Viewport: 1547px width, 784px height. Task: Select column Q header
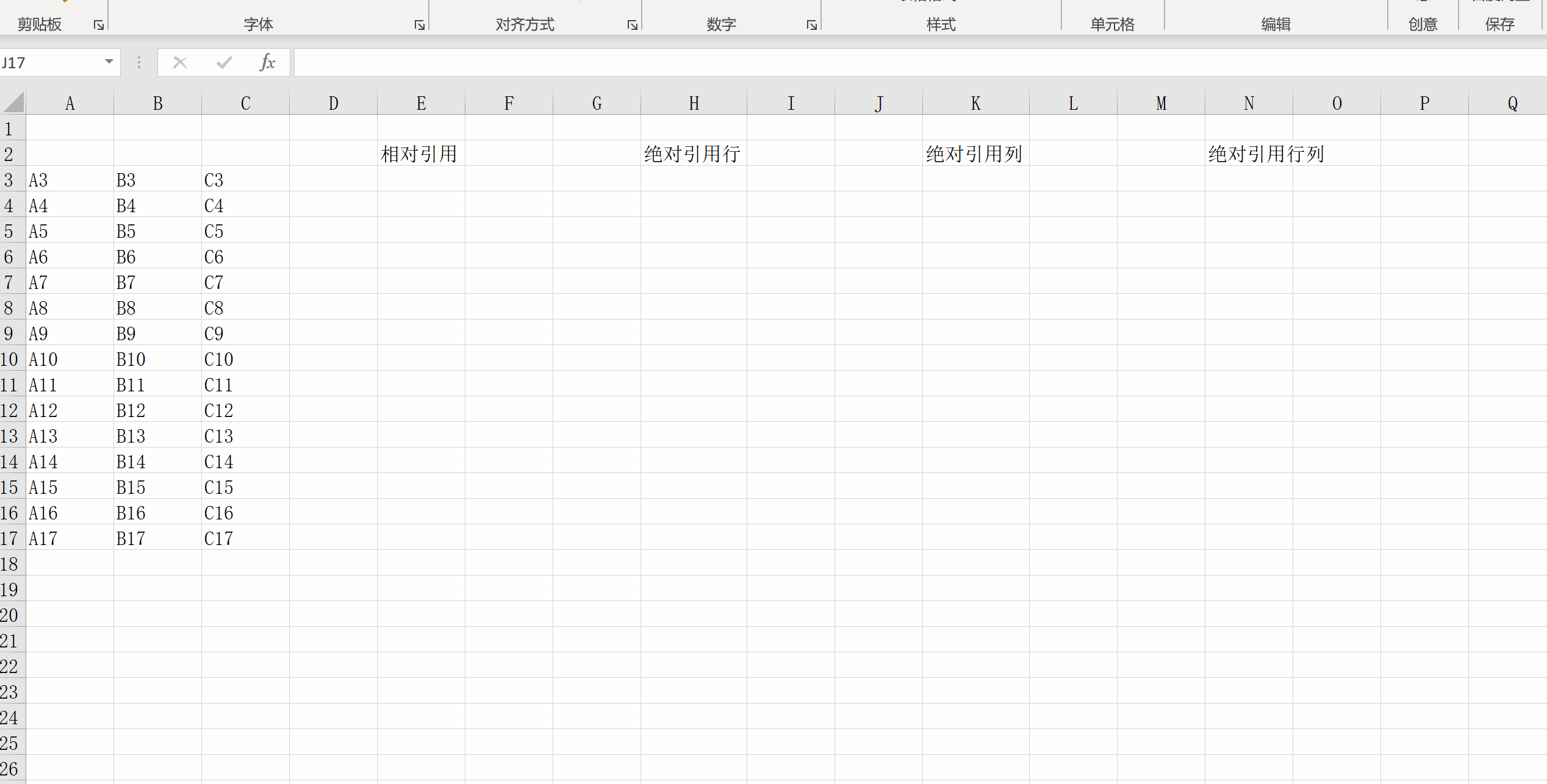[1507, 103]
